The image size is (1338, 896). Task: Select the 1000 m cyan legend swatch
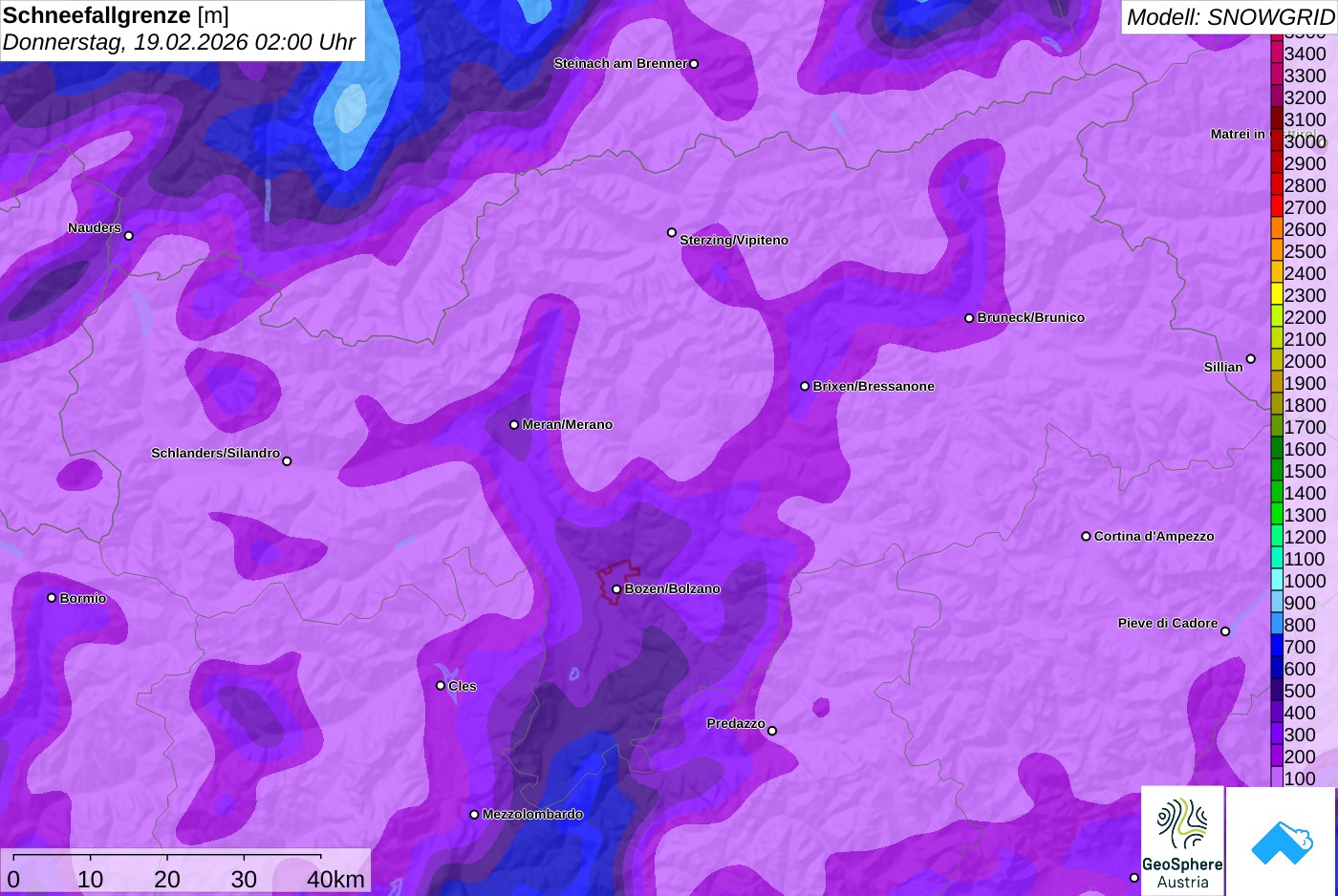tap(1277, 581)
